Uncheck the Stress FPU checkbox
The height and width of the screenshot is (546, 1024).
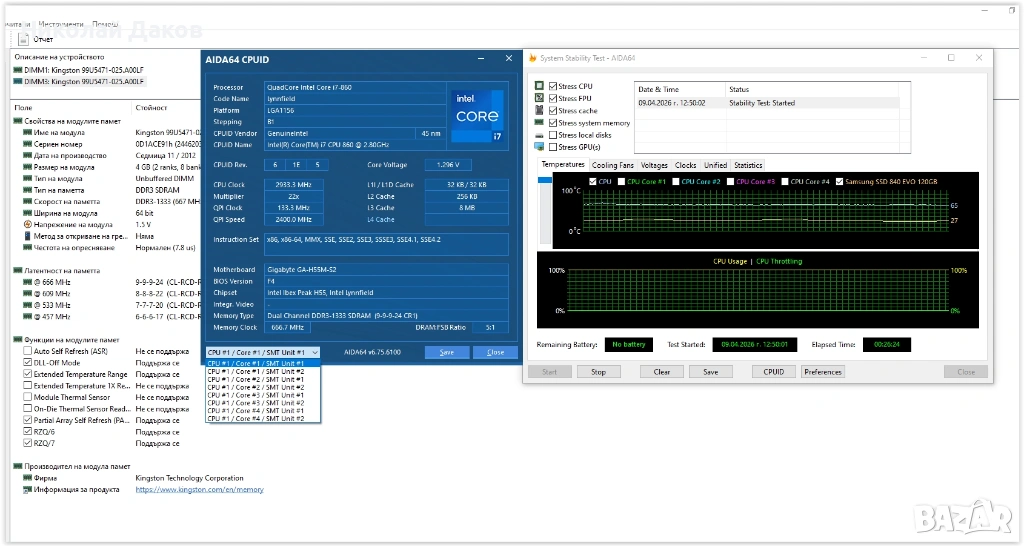coord(553,99)
